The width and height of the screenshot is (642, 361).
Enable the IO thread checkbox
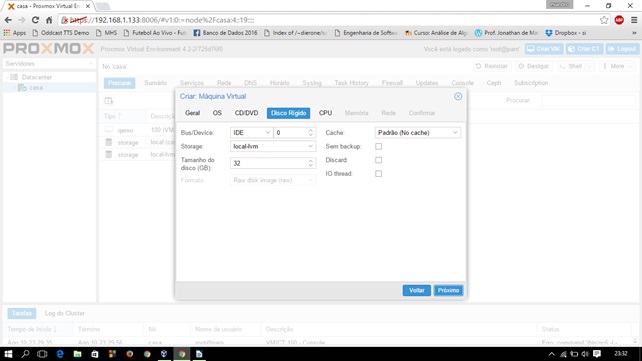tap(378, 174)
